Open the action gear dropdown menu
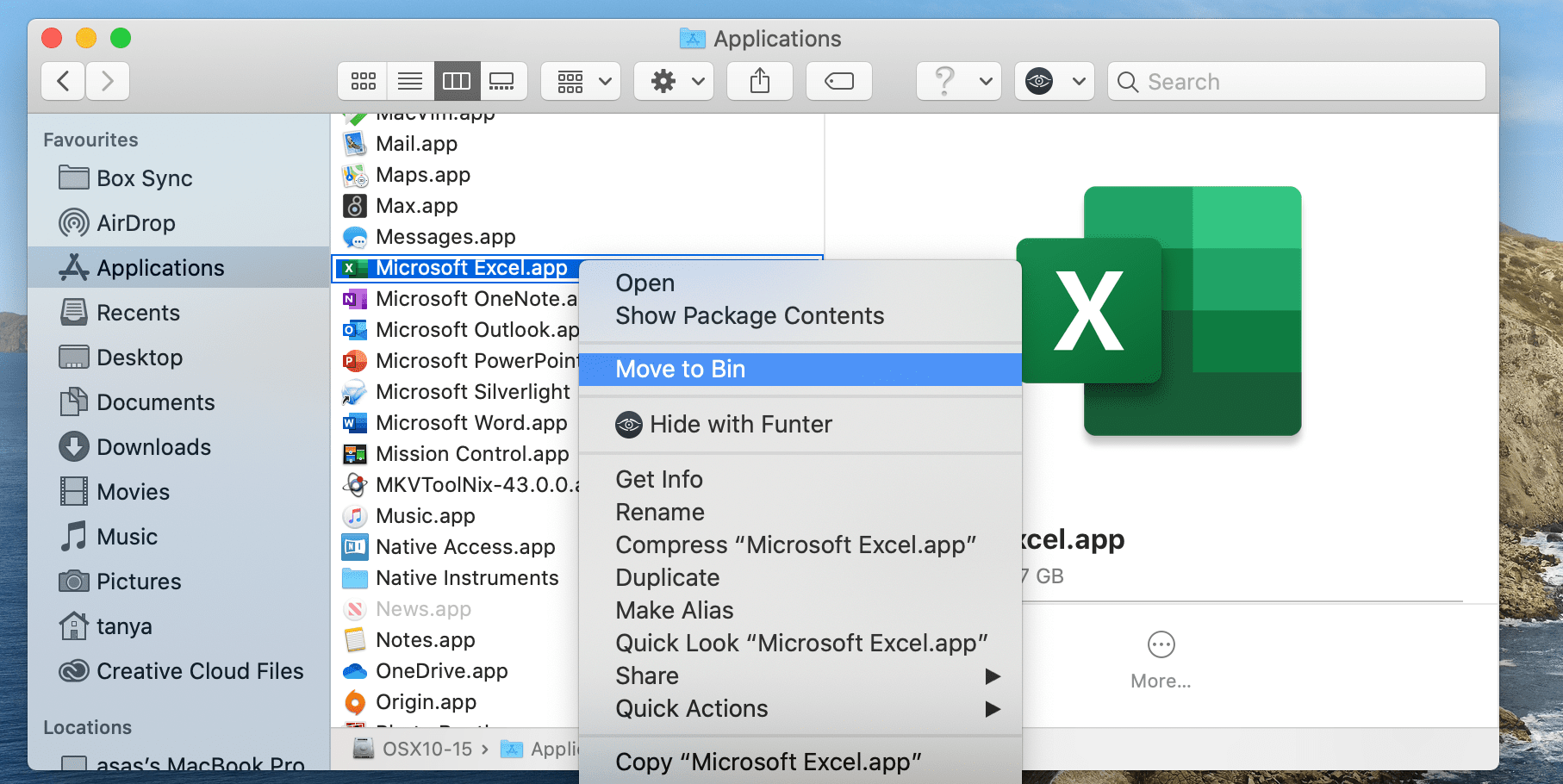Viewport: 1563px width, 784px height. pos(673,80)
